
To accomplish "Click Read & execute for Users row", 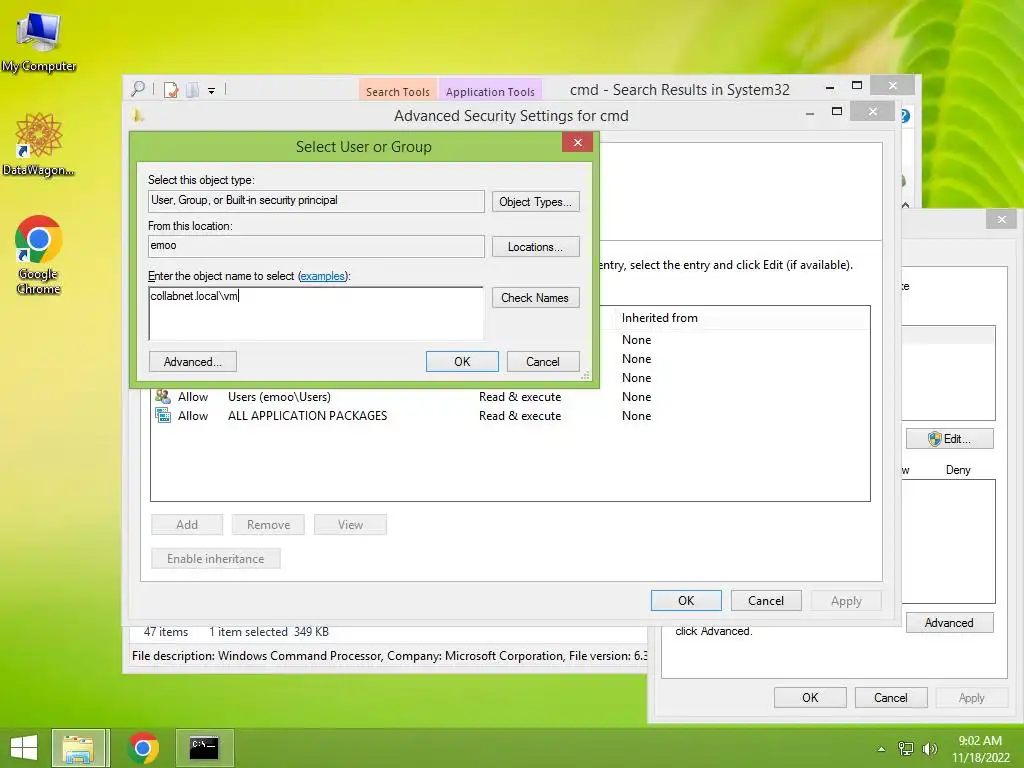I will pyautogui.click(x=520, y=396).
